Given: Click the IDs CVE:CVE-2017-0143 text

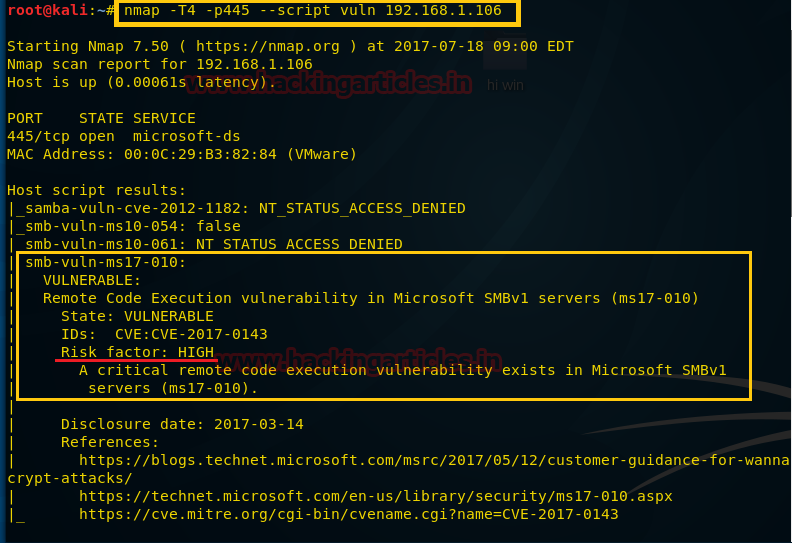Looking at the screenshot, I should click(164, 334).
